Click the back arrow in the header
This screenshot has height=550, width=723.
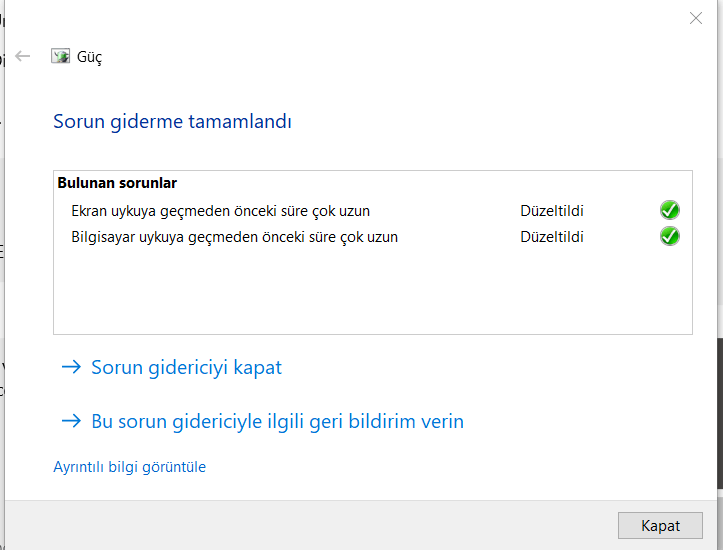[x=22, y=56]
